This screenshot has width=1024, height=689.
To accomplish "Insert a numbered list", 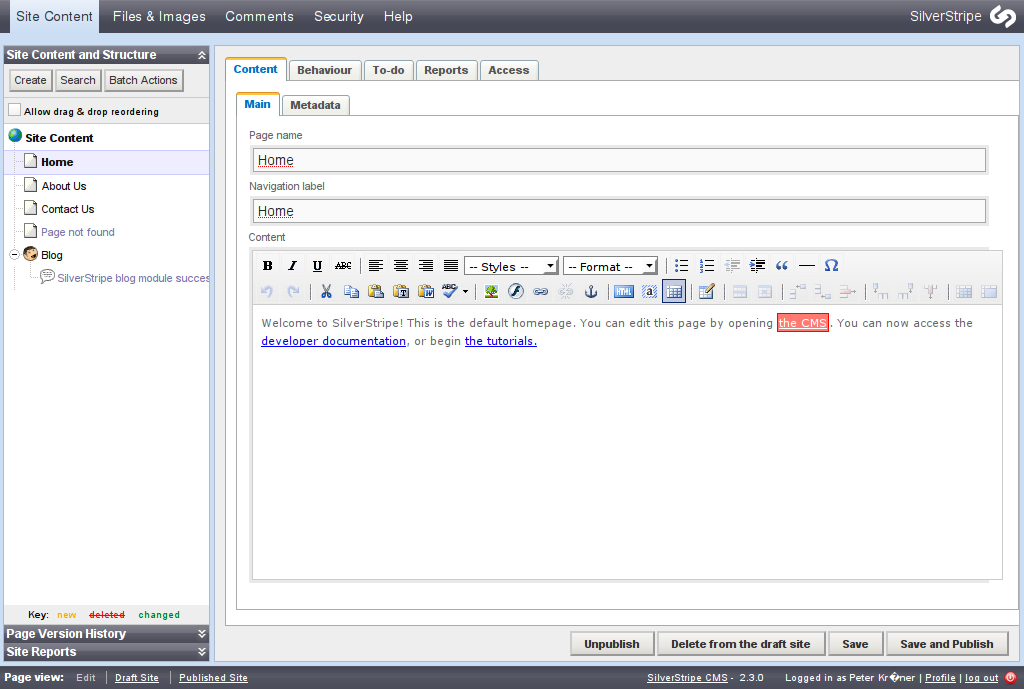I will [707, 266].
